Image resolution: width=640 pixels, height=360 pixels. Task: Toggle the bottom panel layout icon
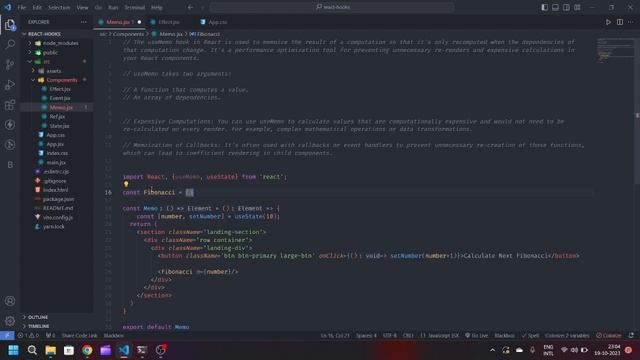click(556, 7)
